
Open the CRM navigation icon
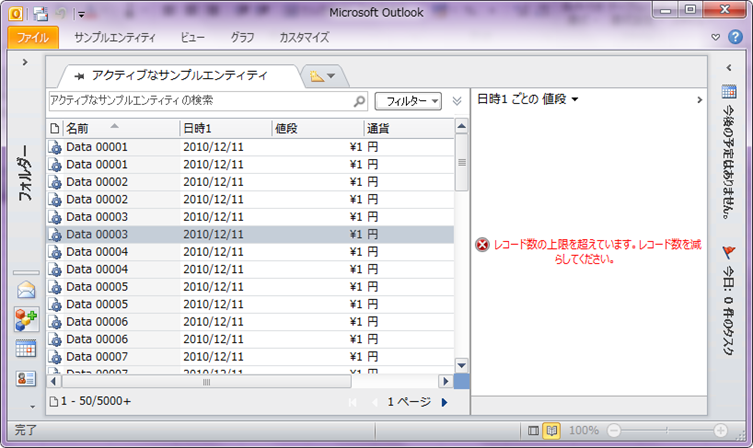pos(26,319)
